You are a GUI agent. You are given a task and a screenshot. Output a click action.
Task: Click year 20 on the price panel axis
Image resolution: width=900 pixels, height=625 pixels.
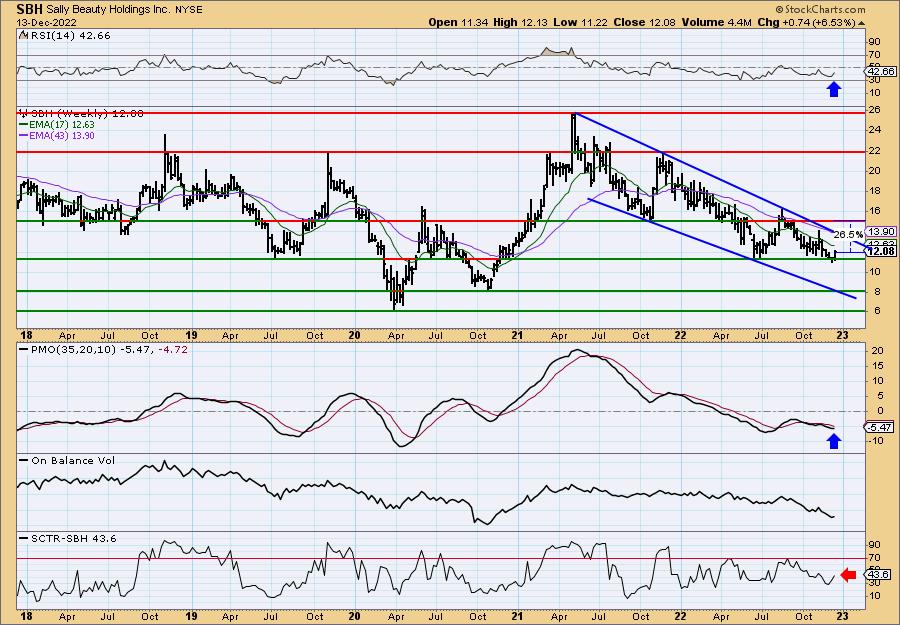354,336
